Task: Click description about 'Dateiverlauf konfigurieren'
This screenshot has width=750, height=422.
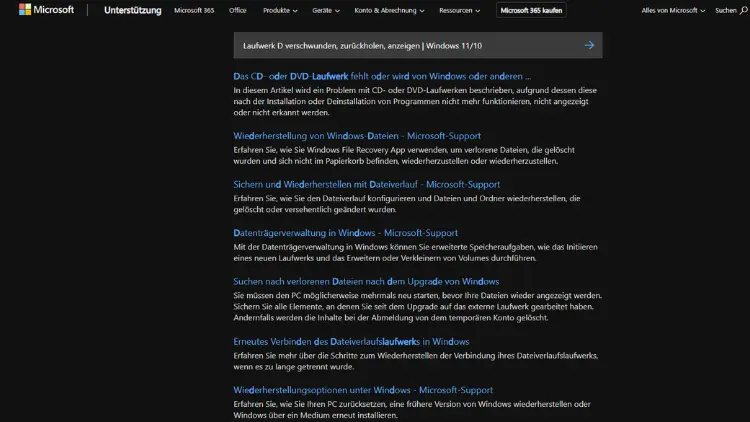Action: pos(407,204)
